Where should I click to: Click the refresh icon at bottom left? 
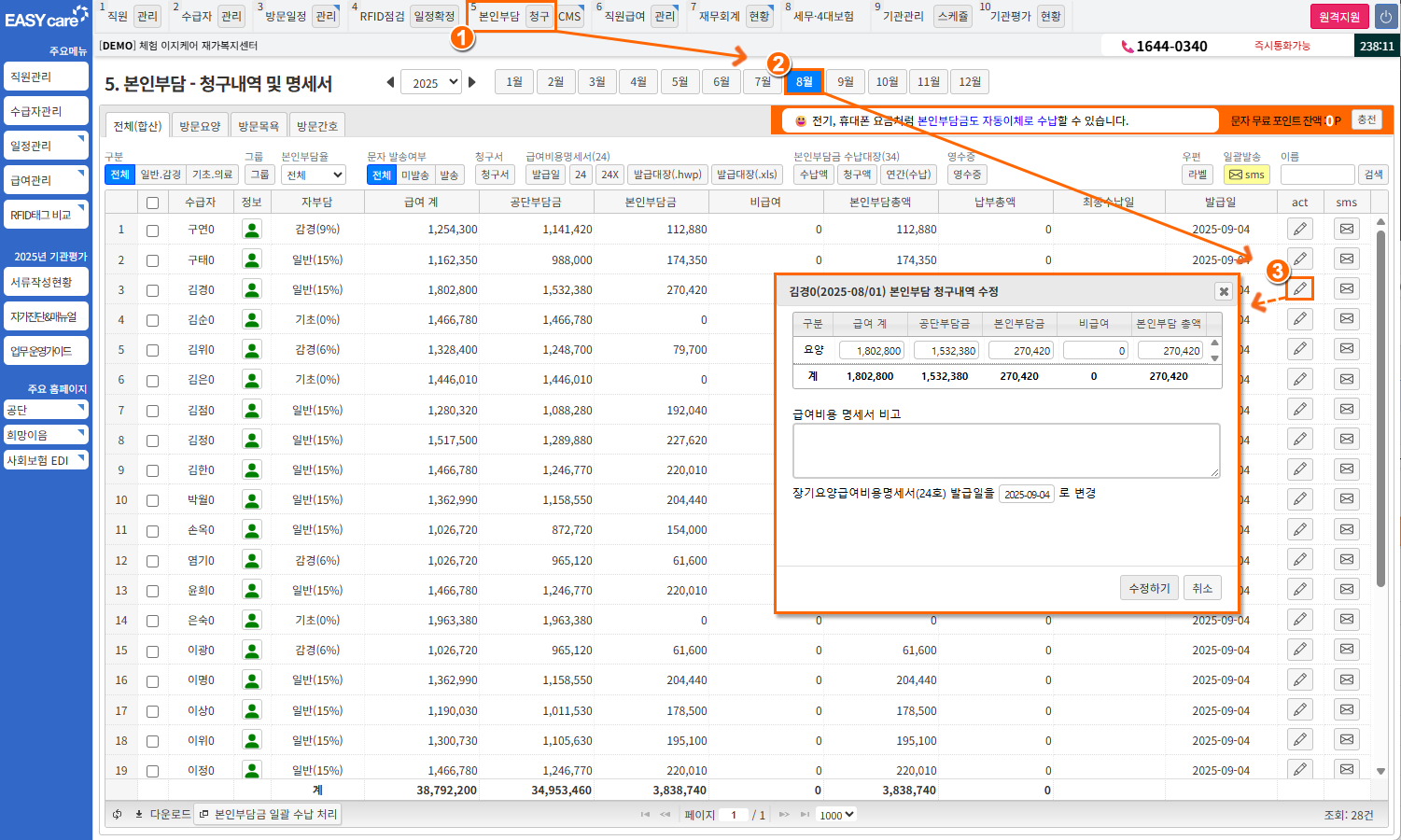point(118,814)
